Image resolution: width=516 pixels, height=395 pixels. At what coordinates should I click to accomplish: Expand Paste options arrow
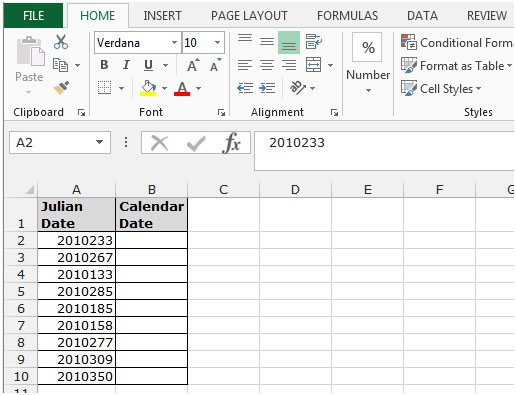(x=29, y=92)
